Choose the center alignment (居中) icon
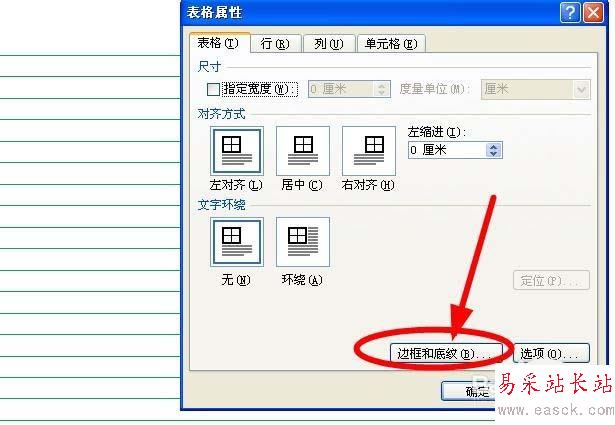Screen dimensions: 615x425 pyautogui.click(x=303, y=151)
